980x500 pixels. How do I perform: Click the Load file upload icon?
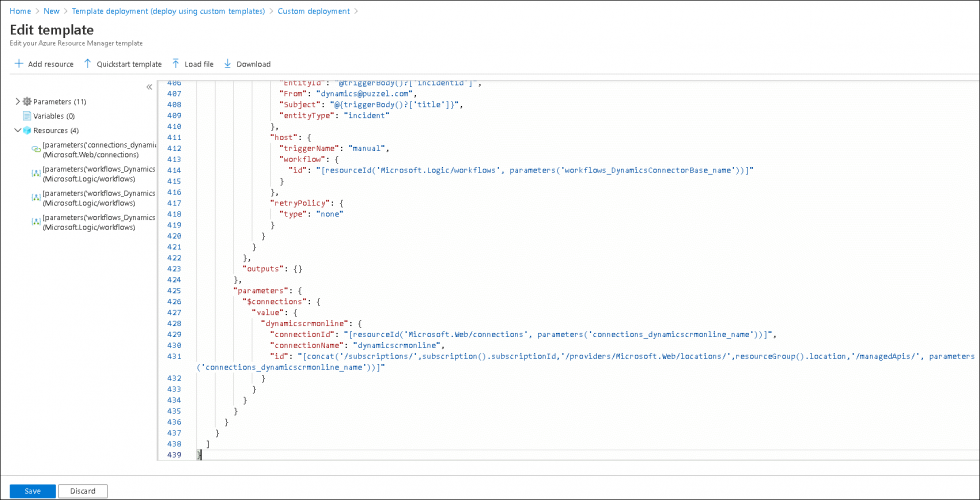[176, 64]
